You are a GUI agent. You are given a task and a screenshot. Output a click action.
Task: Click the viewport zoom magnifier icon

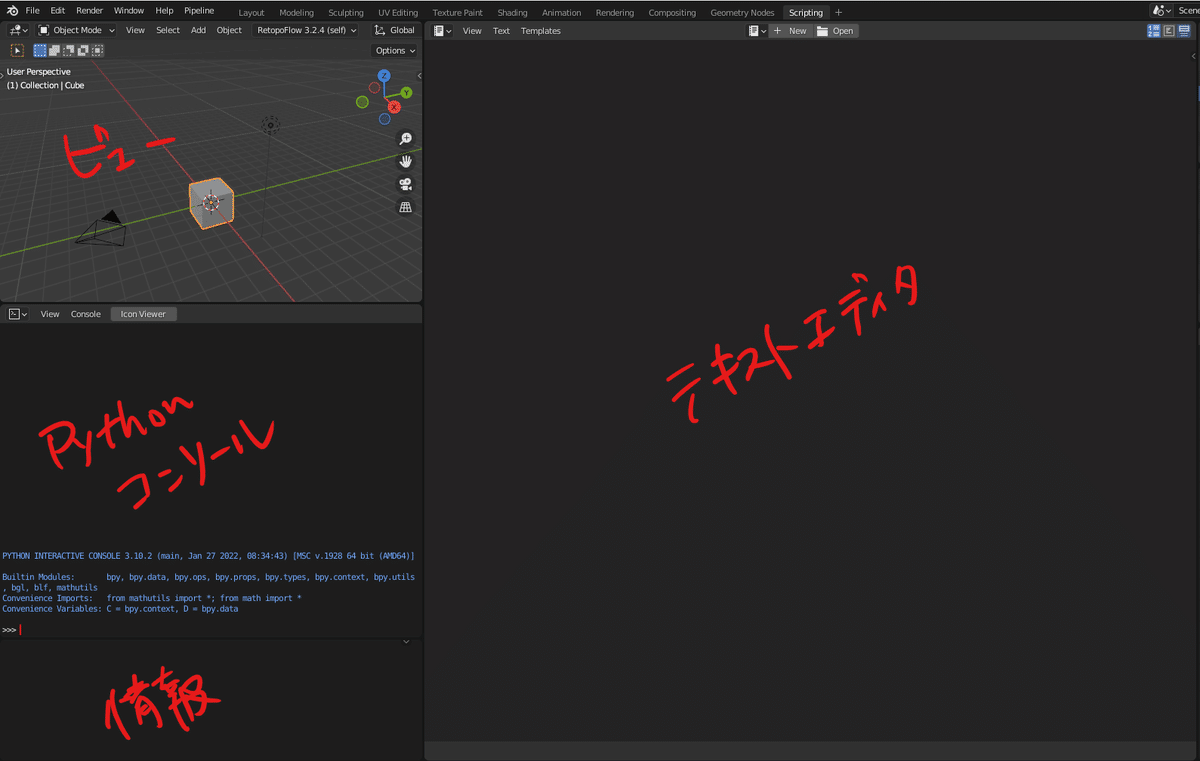tap(406, 139)
